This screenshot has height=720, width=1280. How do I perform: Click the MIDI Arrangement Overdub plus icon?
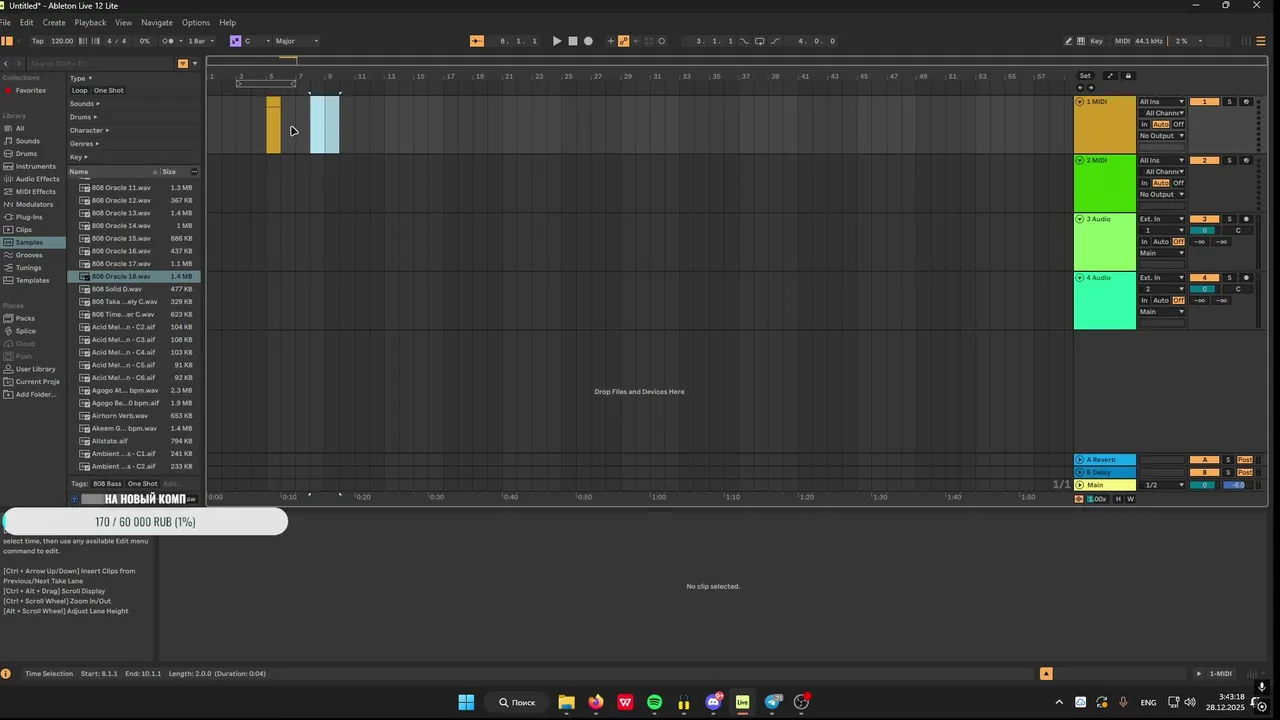pyautogui.click(x=611, y=41)
